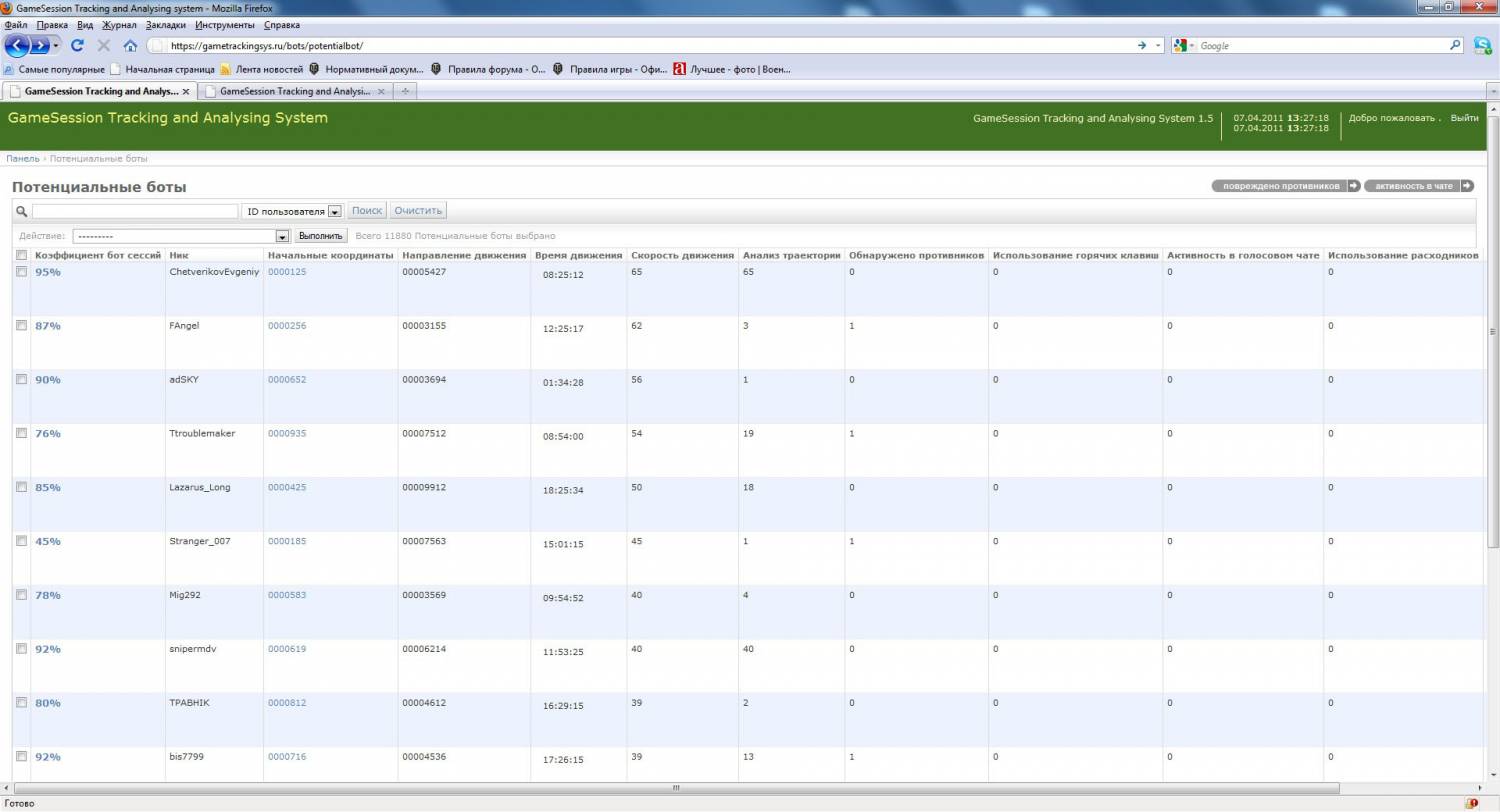Click the Stop loading X icon
The image size is (1500, 812).
coord(104,45)
